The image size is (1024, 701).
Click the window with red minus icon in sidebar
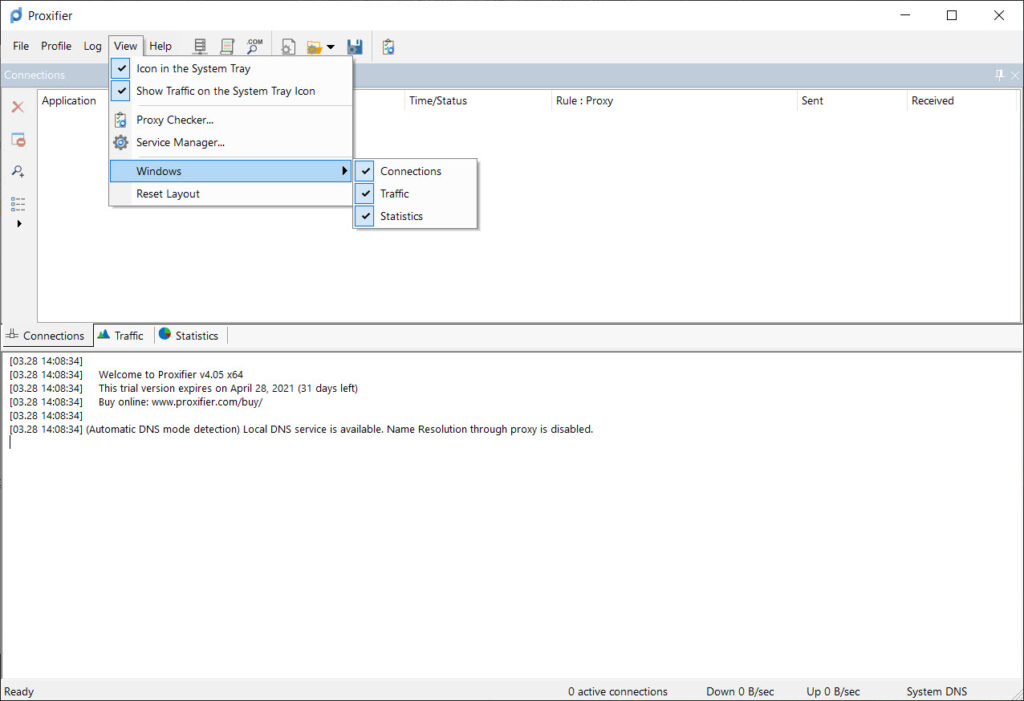pos(18,139)
